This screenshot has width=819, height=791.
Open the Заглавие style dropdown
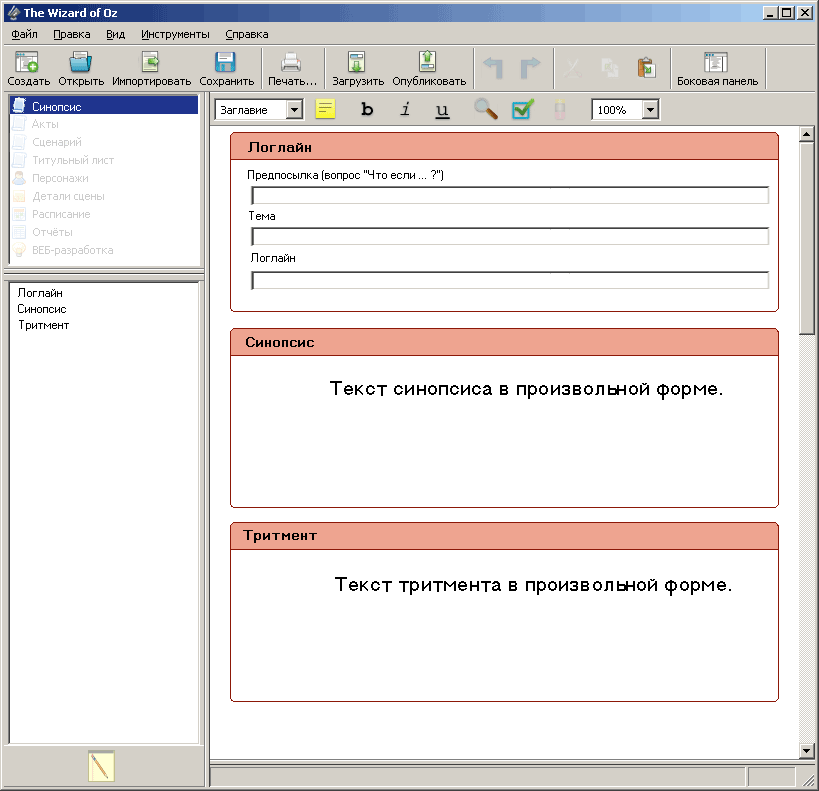295,110
